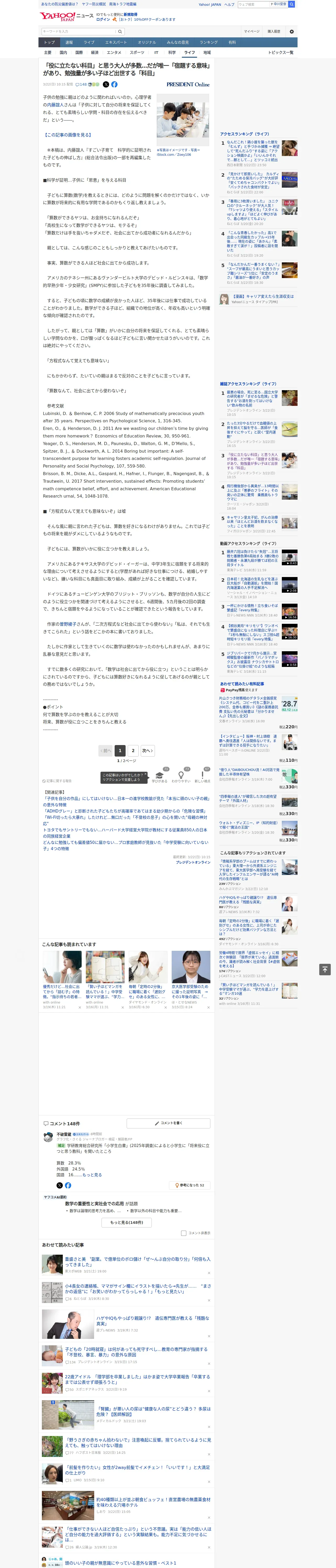Screen dimensions: 336x1568
Task: Dismiss 慶應ボーイだけど recommended card
Action: (x=79, y=1007)
